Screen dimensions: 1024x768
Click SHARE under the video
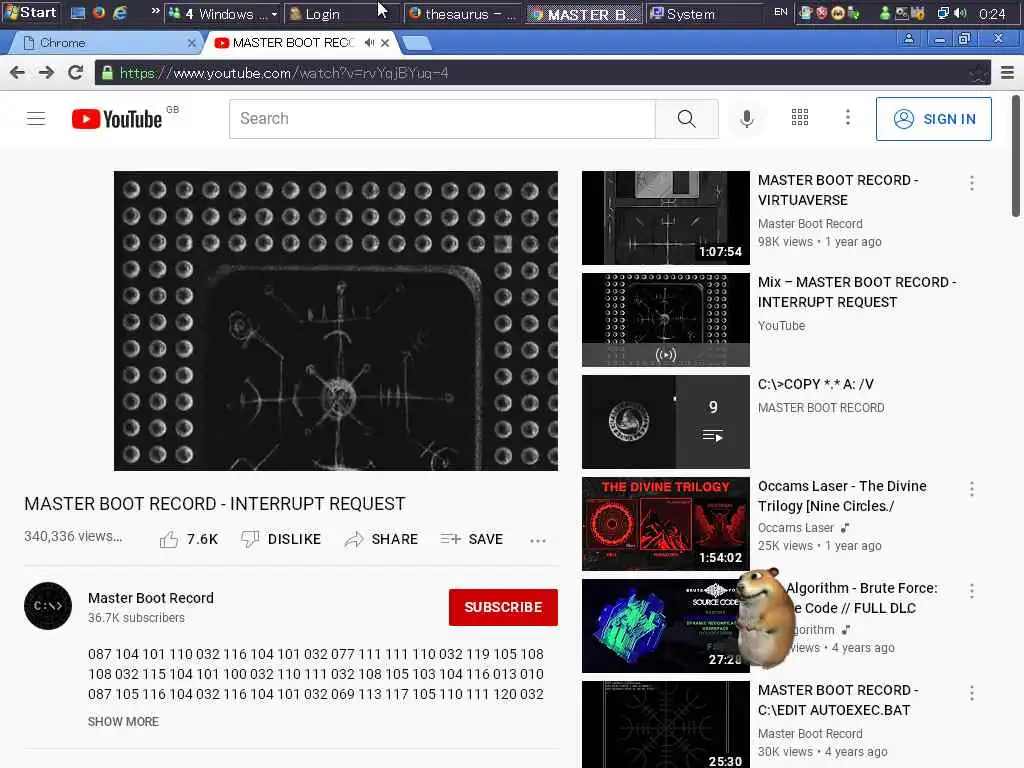(381, 539)
